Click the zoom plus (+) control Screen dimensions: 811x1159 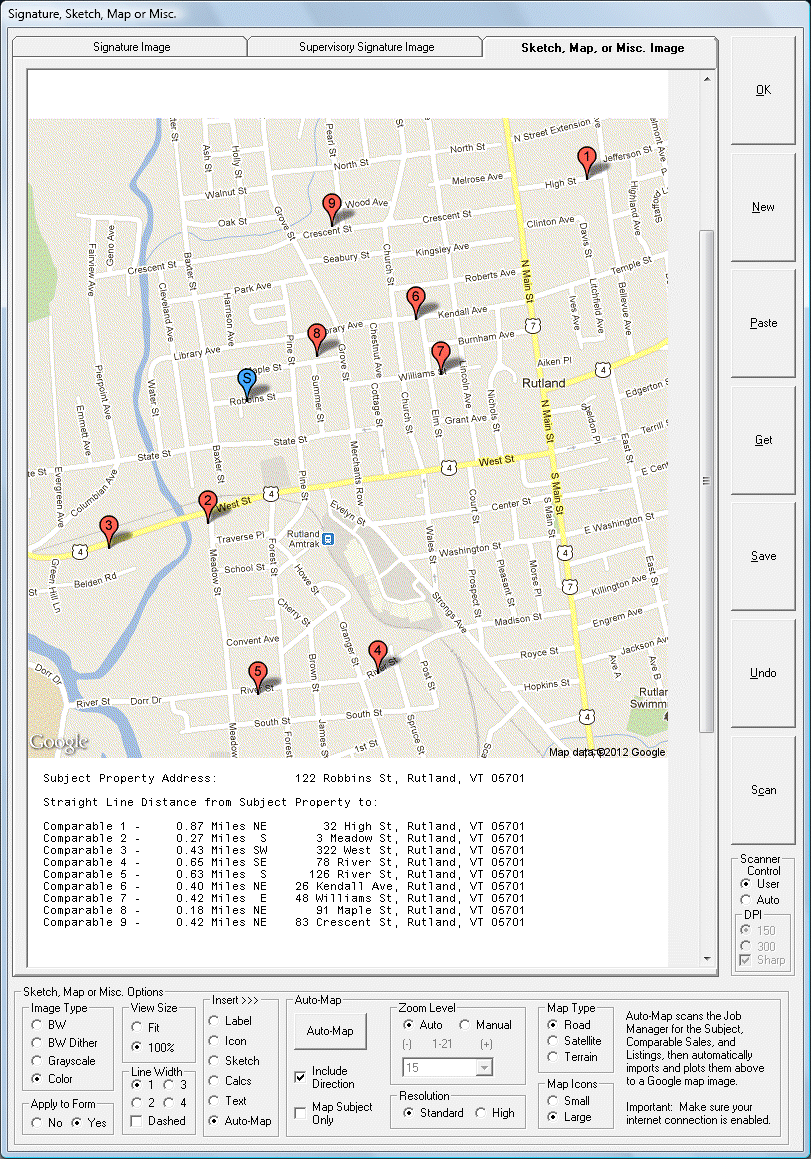[486, 1044]
